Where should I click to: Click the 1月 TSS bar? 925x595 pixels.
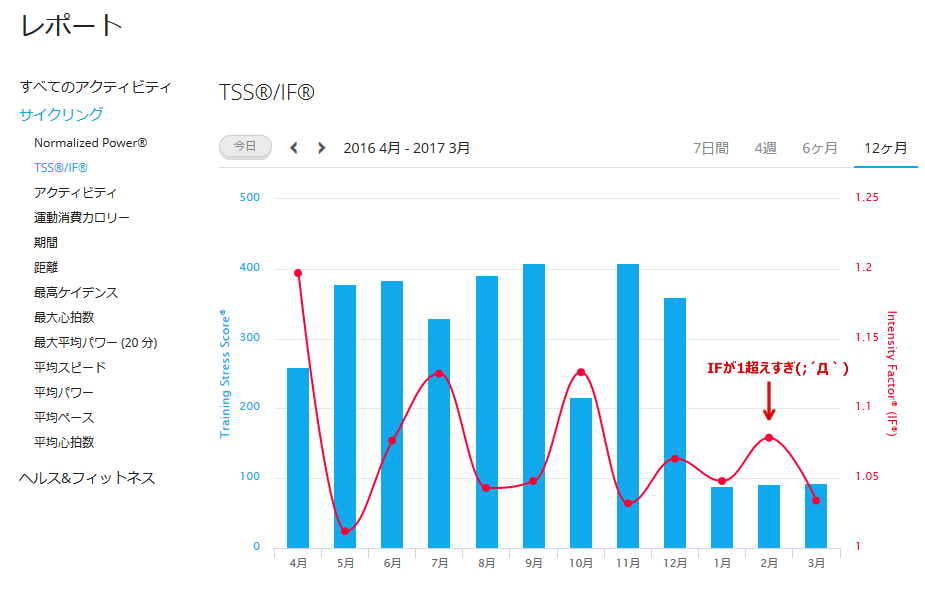(x=722, y=518)
